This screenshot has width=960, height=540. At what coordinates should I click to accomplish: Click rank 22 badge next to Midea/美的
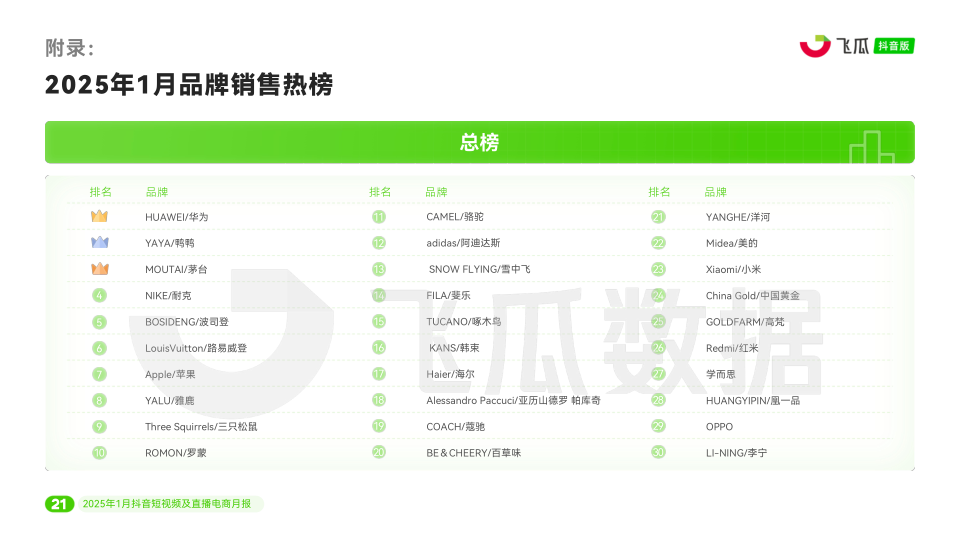point(658,243)
